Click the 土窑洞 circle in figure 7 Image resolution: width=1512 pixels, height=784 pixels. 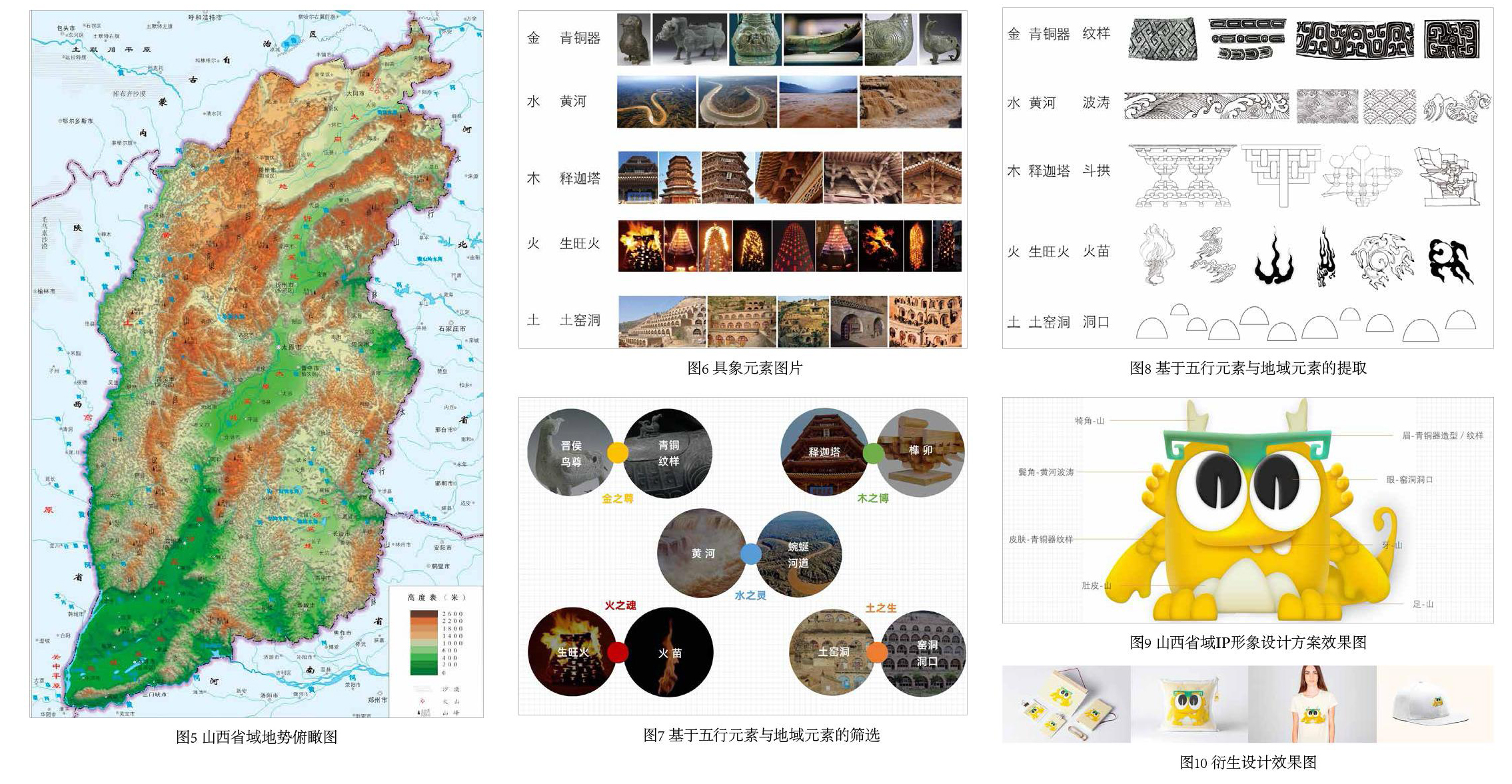(833, 652)
